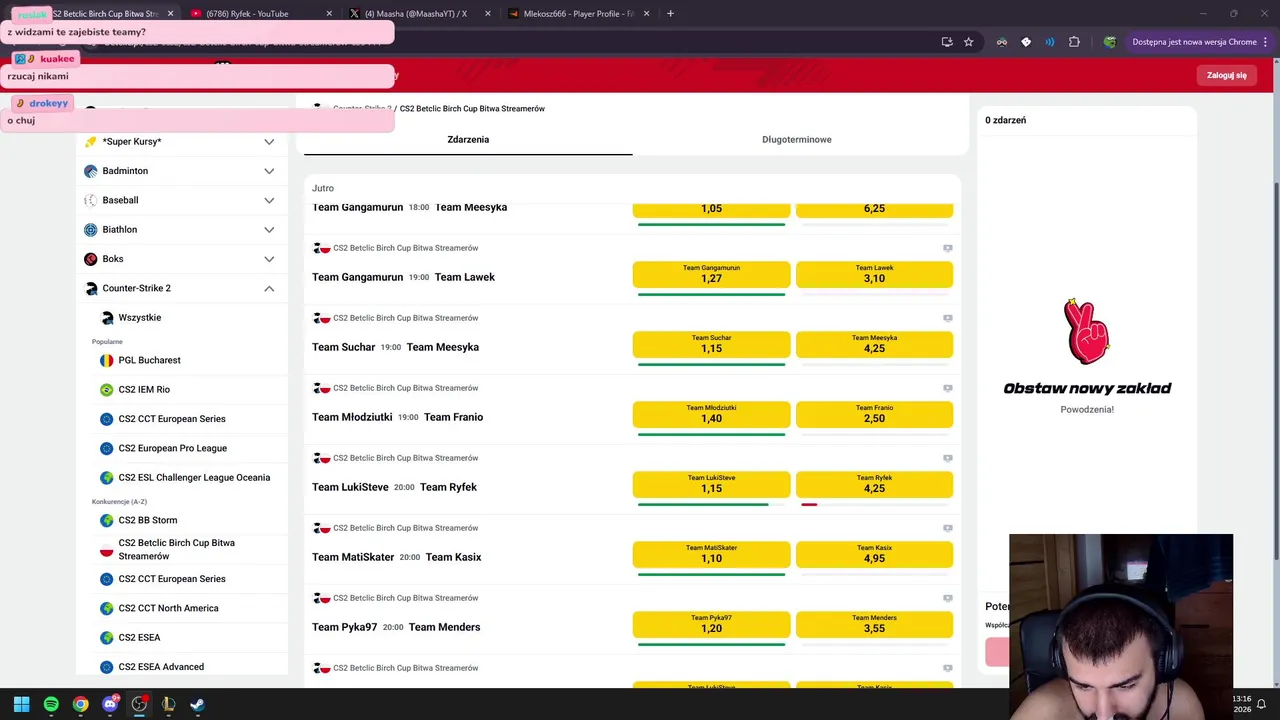The image size is (1280, 720).
Task: Open the Team Suchar vs Team Meesyka match
Action: click(395, 347)
